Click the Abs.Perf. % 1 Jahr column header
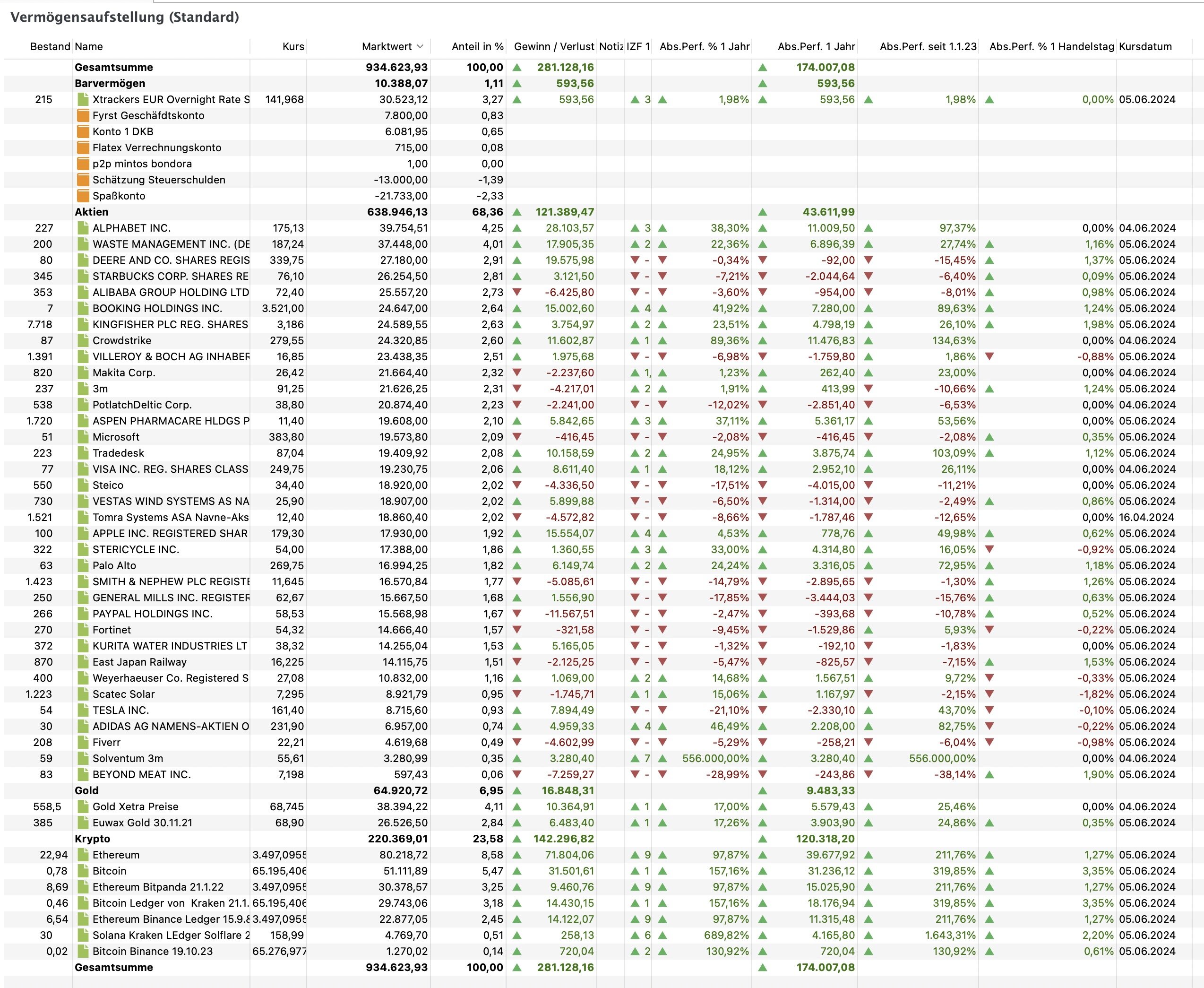1204x988 pixels. [x=704, y=47]
